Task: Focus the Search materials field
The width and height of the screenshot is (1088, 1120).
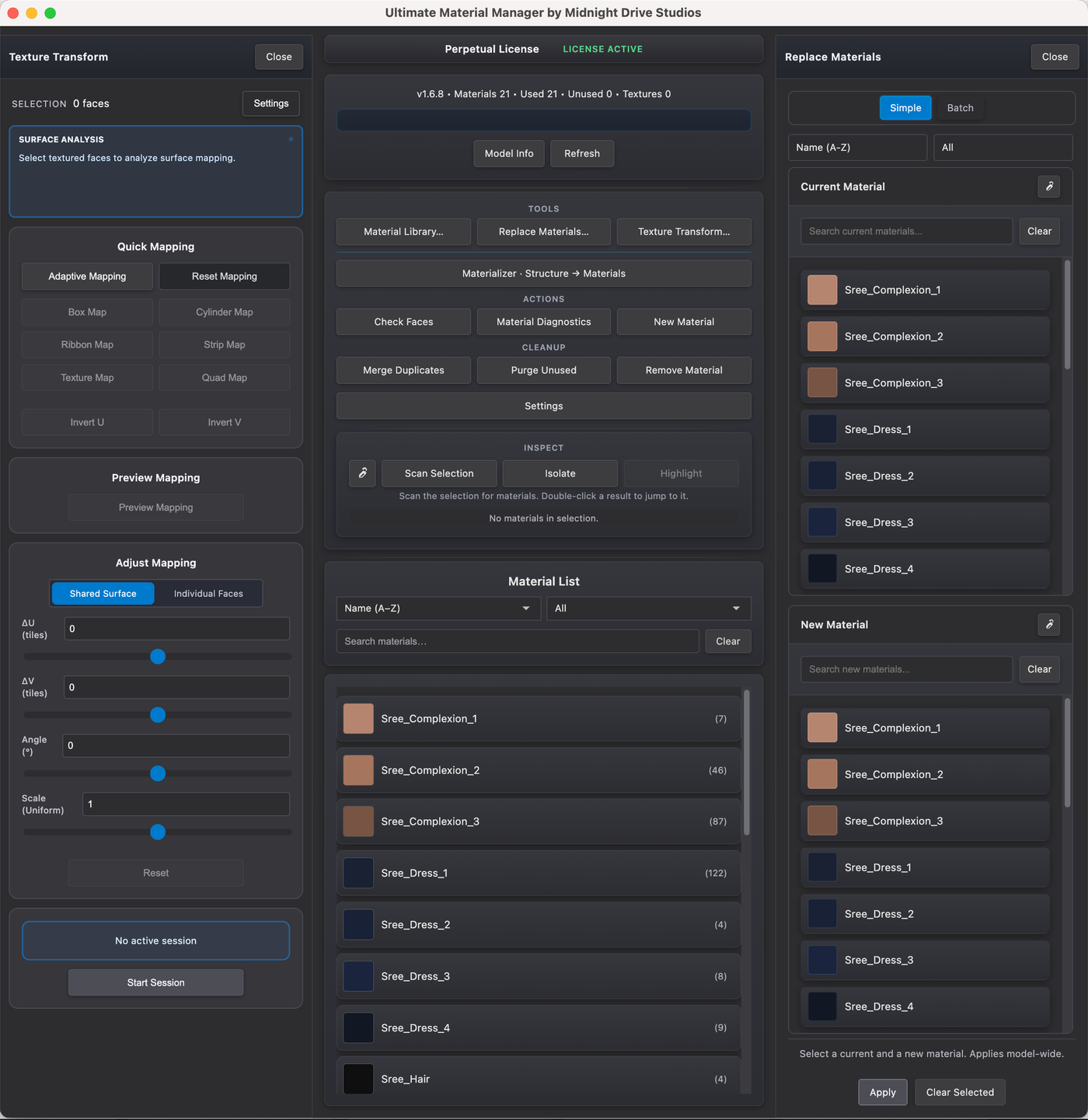Action: [518, 641]
